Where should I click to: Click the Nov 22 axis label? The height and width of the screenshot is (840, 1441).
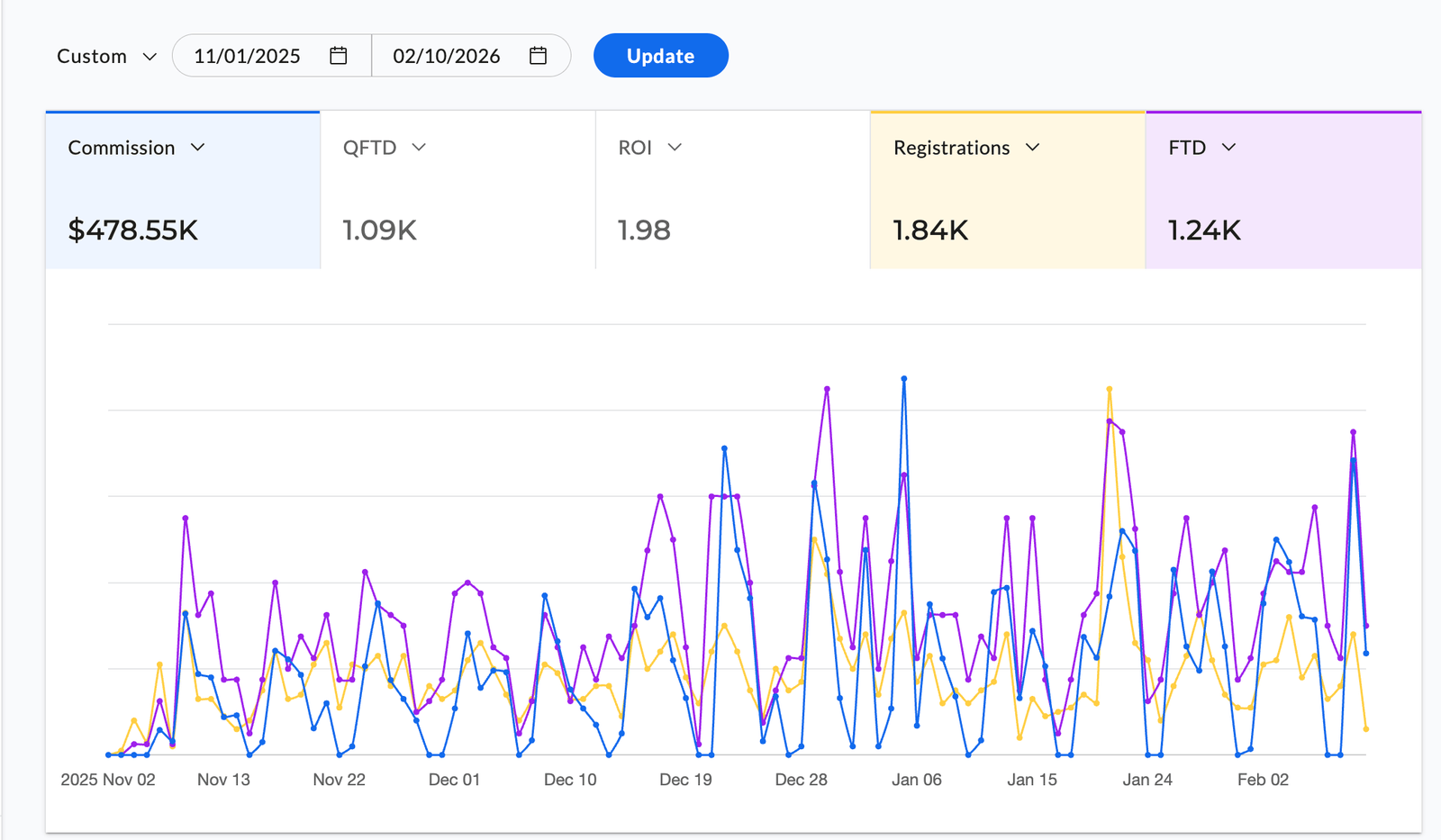[339, 780]
